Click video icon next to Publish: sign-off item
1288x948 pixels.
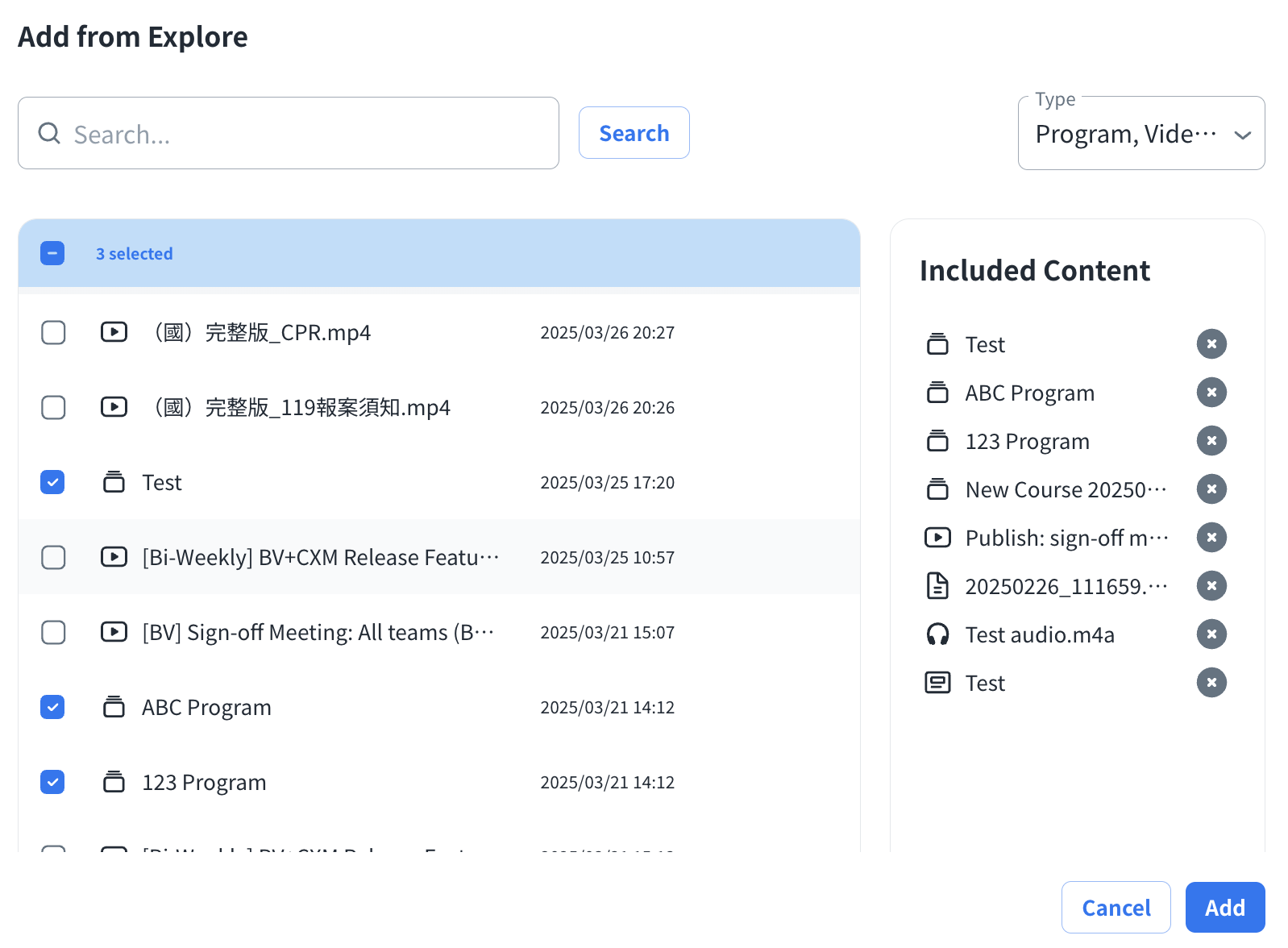tap(937, 538)
